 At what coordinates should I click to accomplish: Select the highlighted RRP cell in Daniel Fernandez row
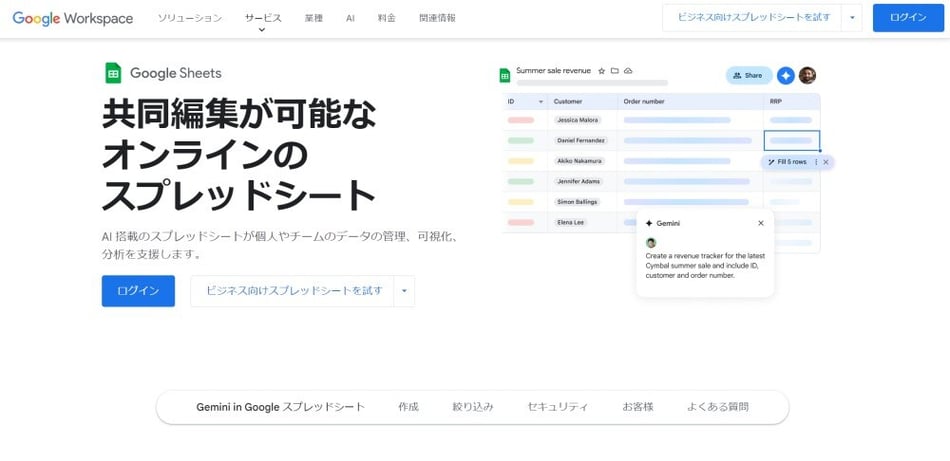(792, 141)
